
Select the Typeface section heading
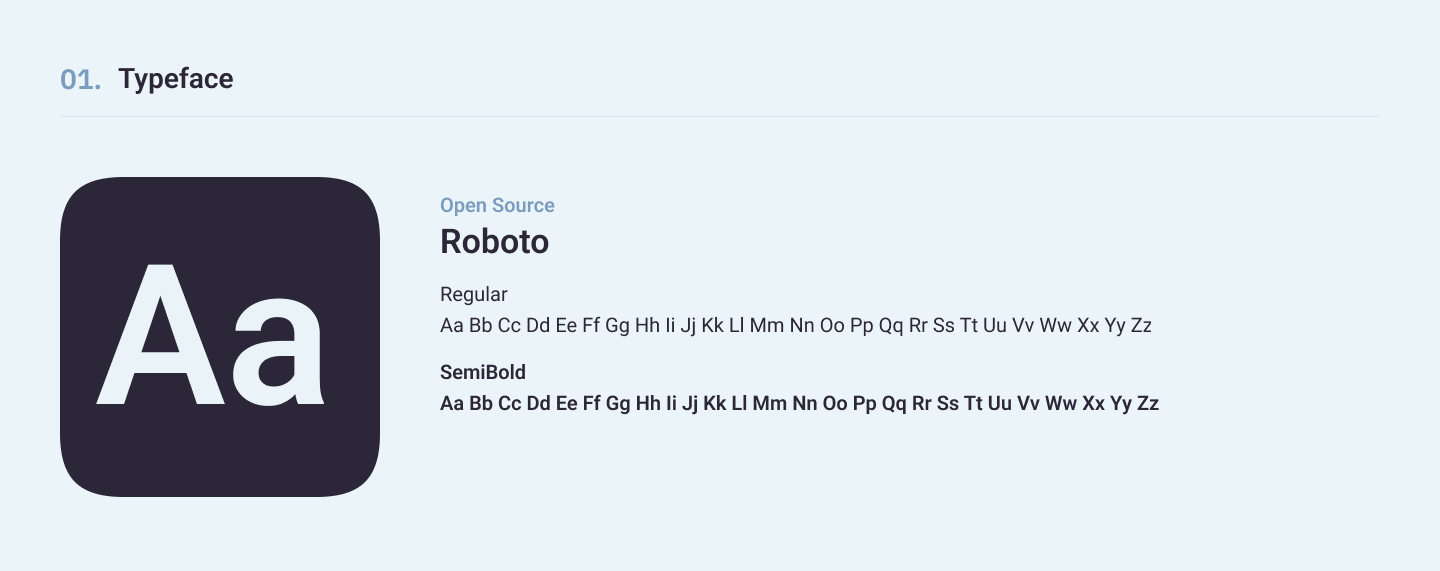(176, 79)
